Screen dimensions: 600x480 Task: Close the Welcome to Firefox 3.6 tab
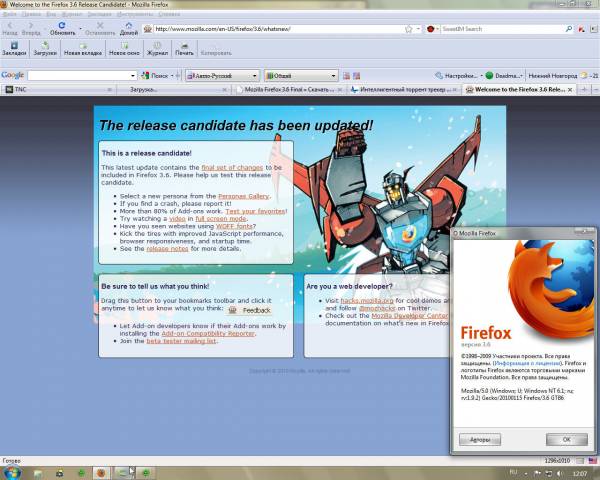(570, 90)
